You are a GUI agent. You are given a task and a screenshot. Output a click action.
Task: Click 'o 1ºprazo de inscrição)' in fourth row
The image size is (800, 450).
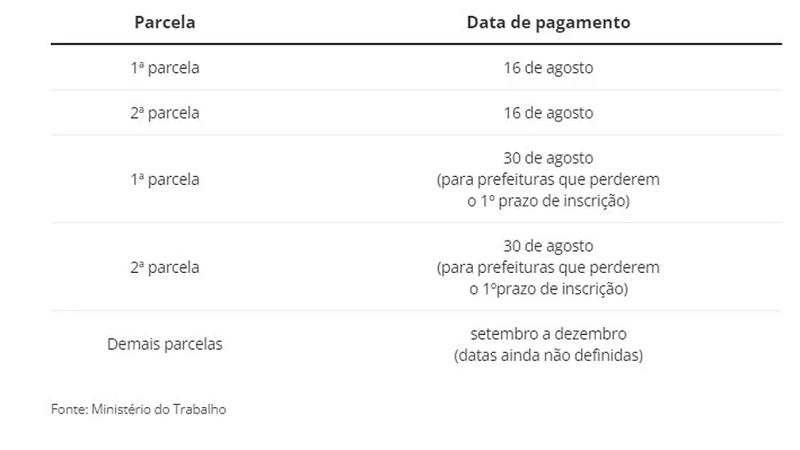coord(548,288)
